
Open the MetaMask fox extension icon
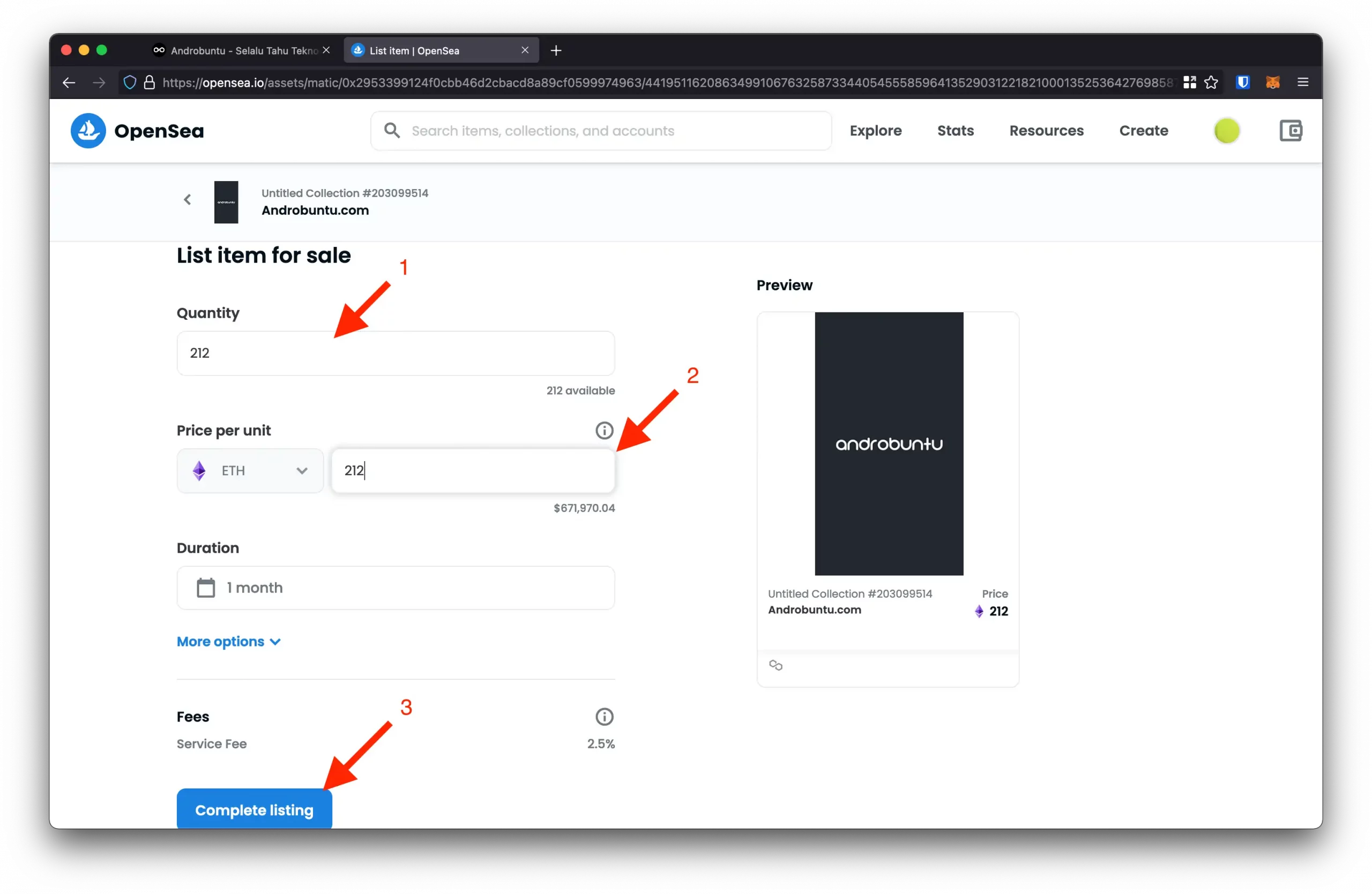(x=1272, y=82)
